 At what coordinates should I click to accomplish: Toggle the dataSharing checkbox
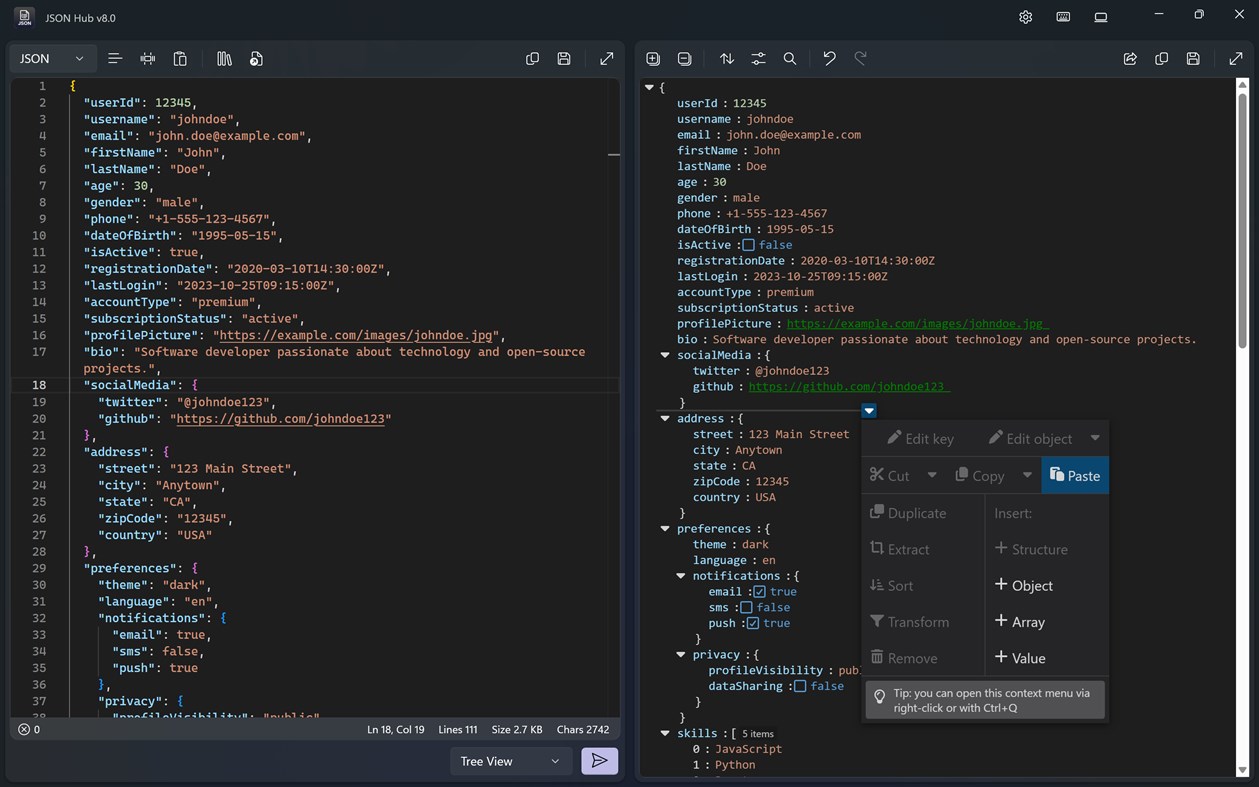click(x=800, y=686)
